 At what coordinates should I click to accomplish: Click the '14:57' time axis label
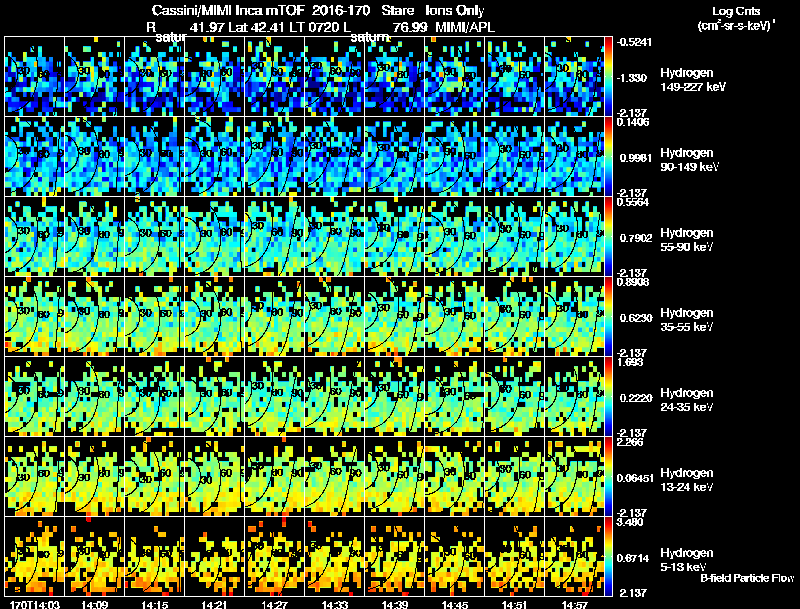click(575, 604)
